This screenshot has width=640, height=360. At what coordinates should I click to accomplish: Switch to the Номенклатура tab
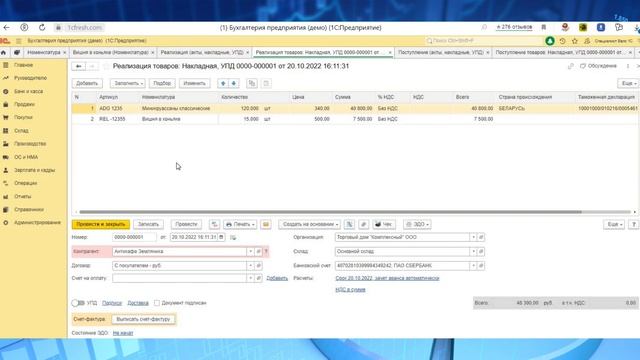(43, 53)
